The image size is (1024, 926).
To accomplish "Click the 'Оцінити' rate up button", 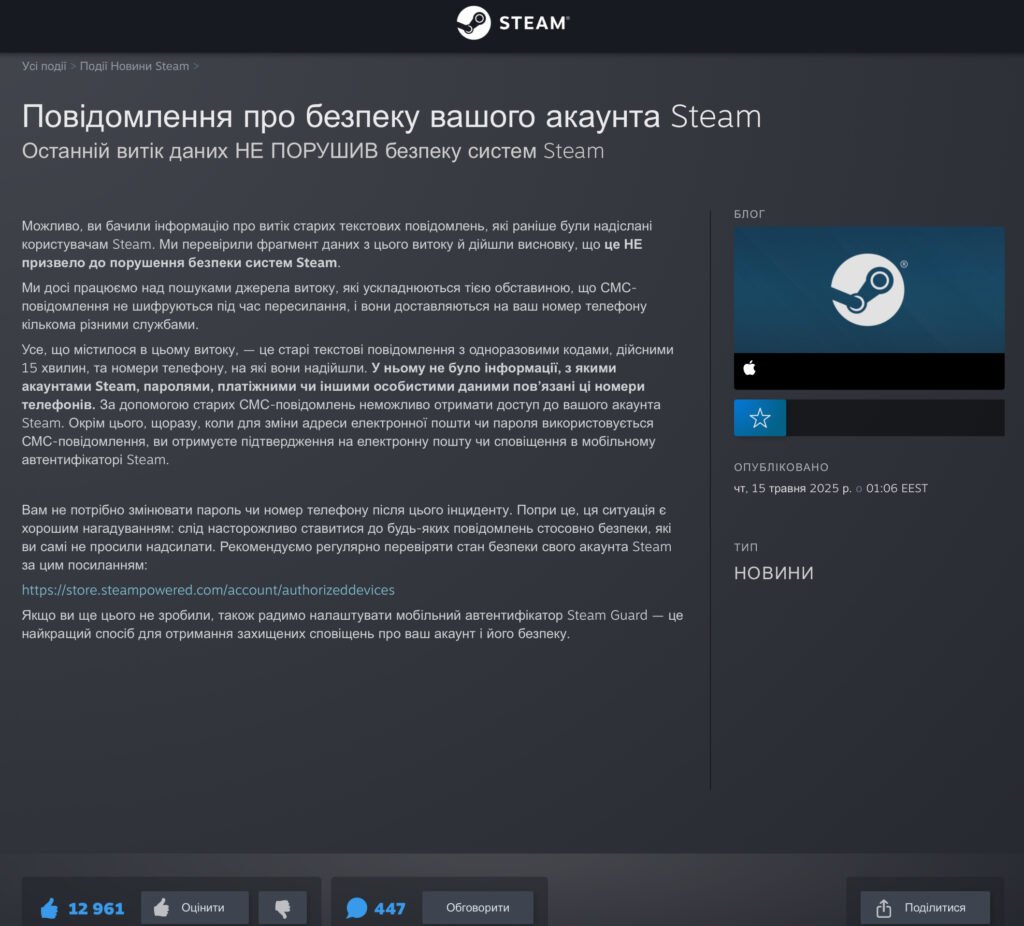I will (x=195, y=908).
